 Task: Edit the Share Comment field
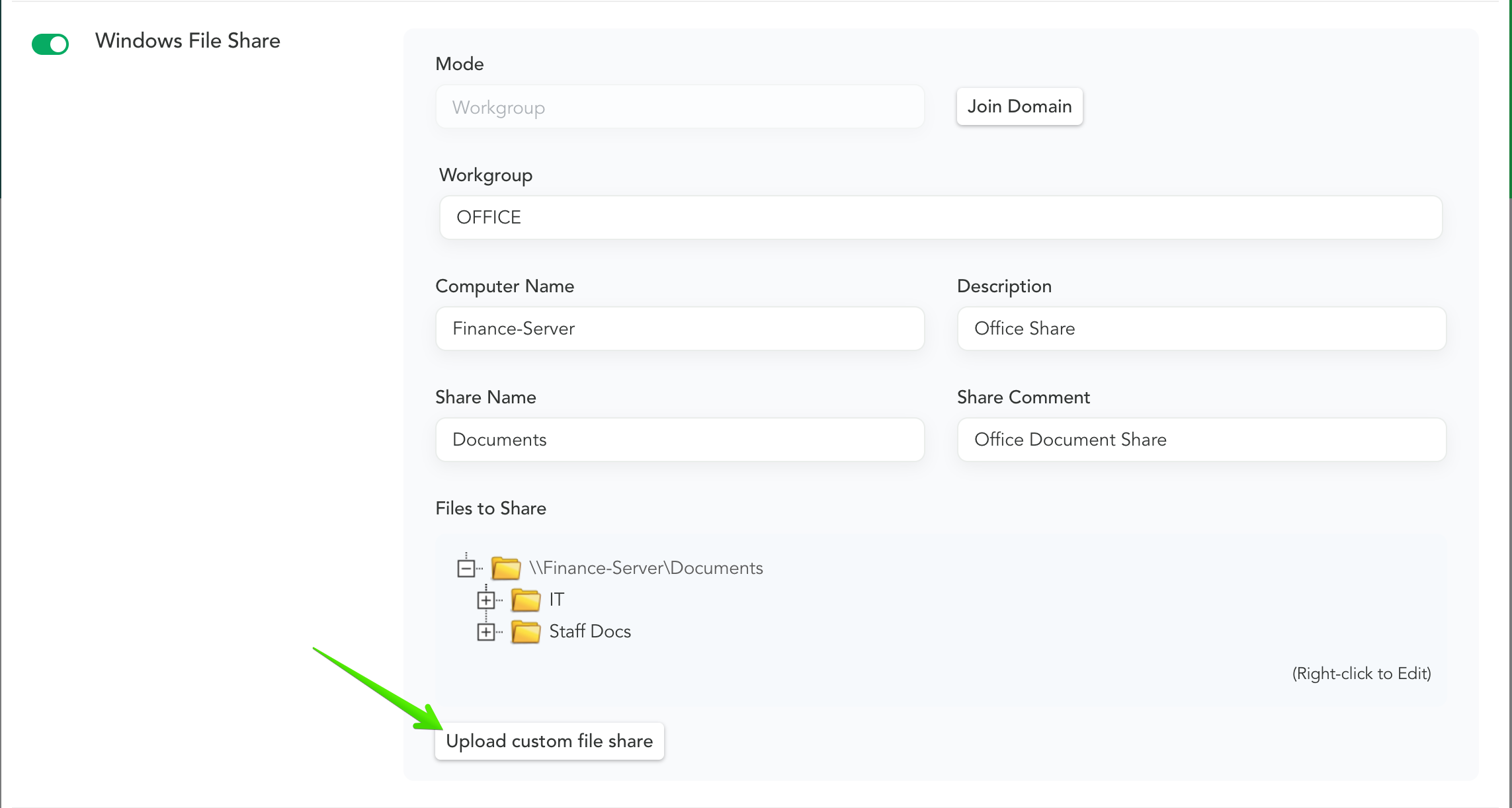tap(1201, 440)
